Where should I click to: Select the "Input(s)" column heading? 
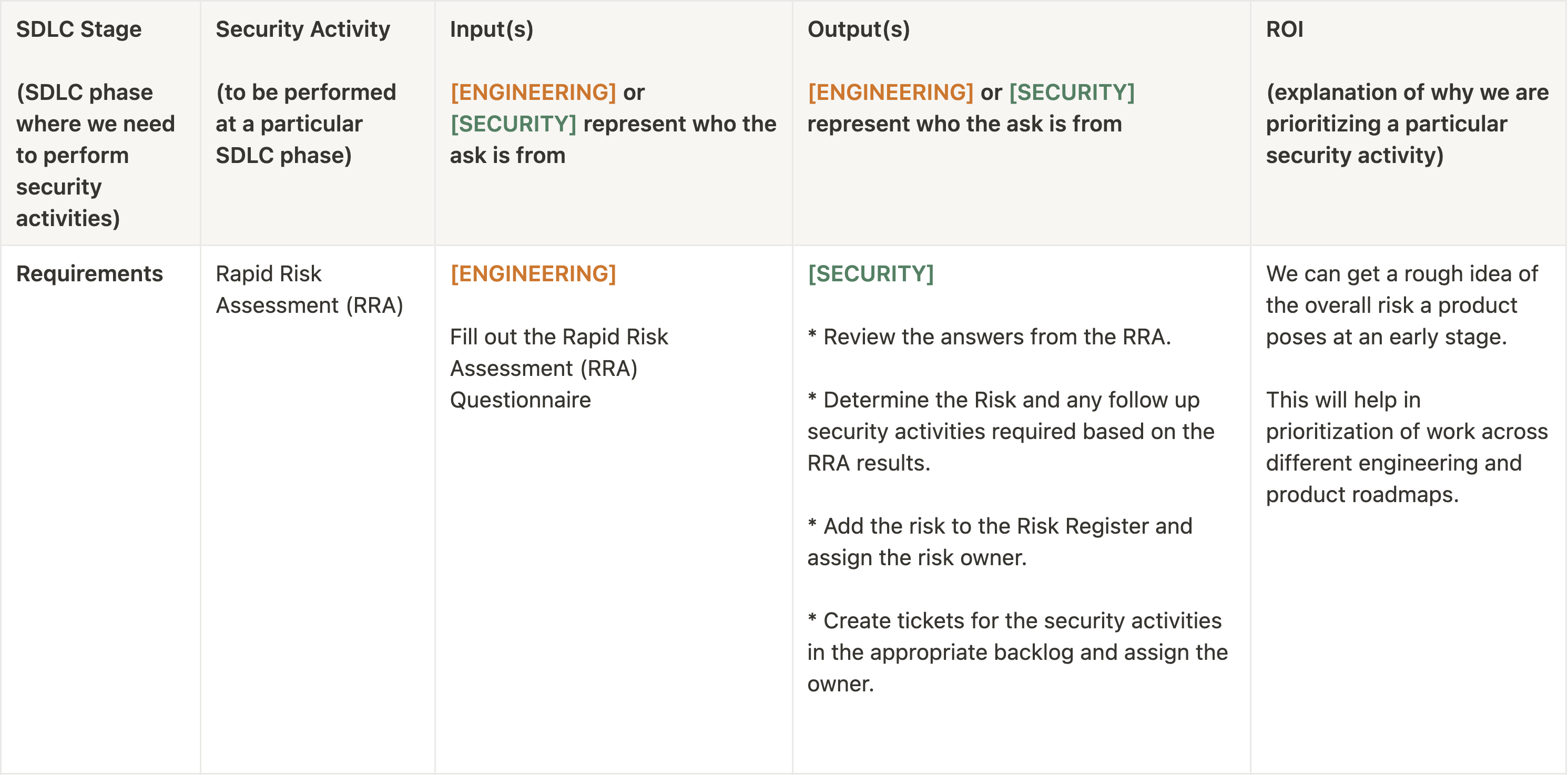pos(491,29)
